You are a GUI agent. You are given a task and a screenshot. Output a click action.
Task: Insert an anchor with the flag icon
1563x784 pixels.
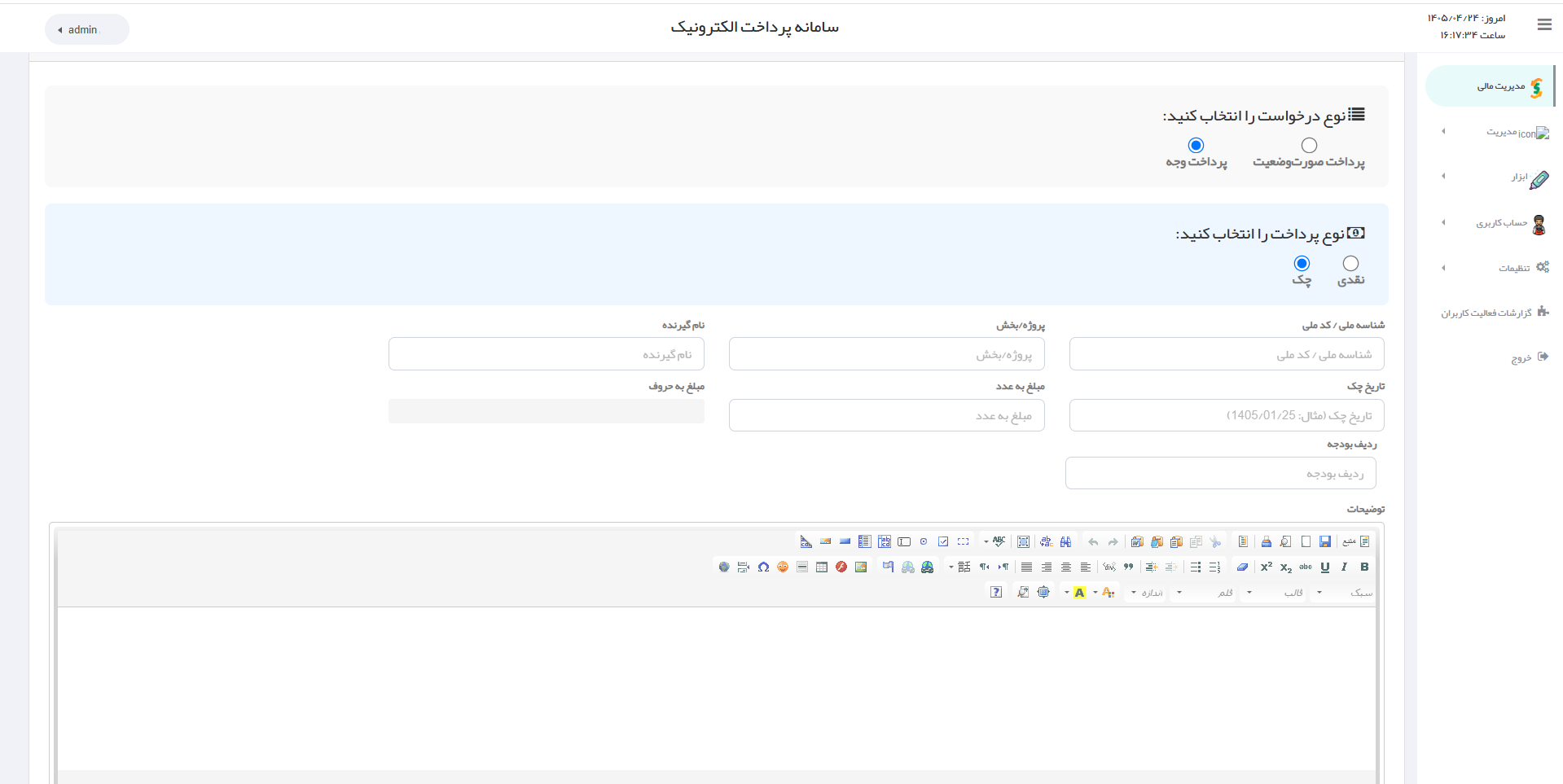(888, 567)
